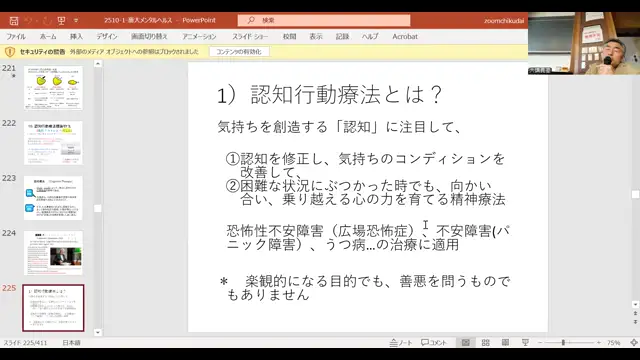Click the slide pane scroll-down arrow
Screen dimensions: 640x360
pos(635,304)
